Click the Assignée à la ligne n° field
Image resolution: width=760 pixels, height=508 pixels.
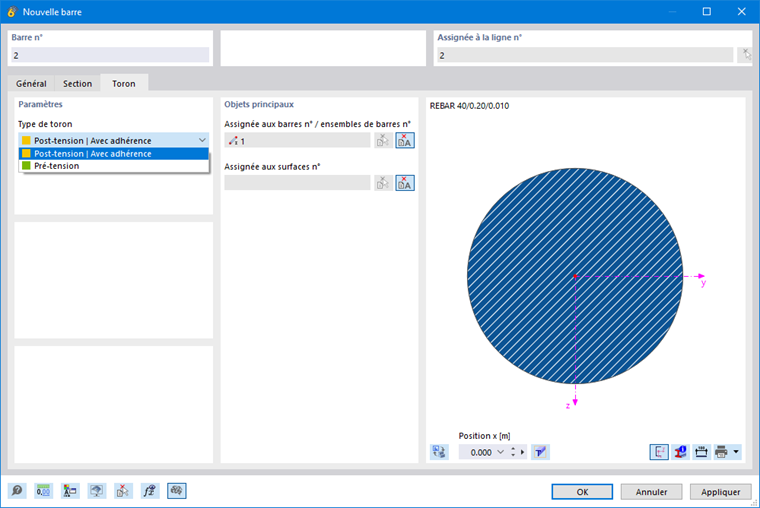tap(585, 55)
